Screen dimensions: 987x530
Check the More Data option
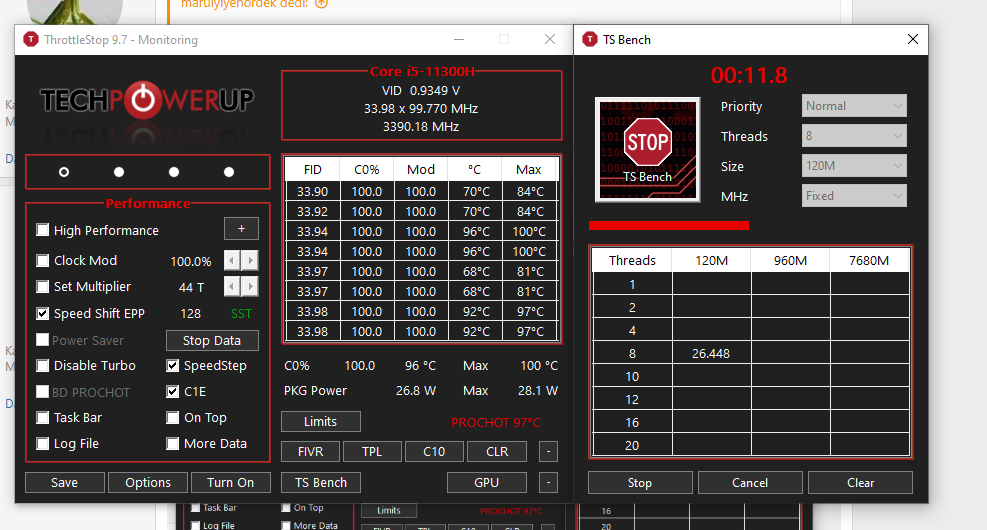[172, 443]
